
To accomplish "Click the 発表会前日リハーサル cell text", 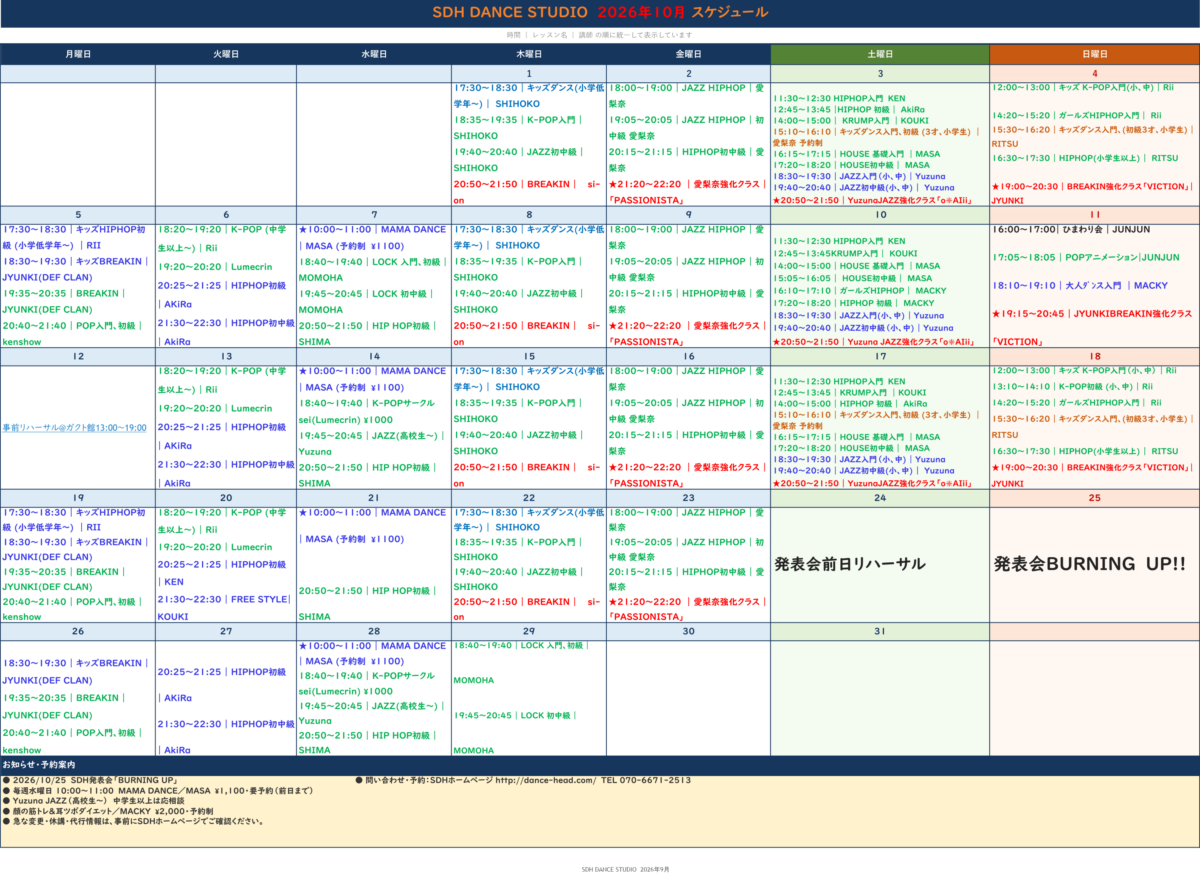I will (850, 564).
